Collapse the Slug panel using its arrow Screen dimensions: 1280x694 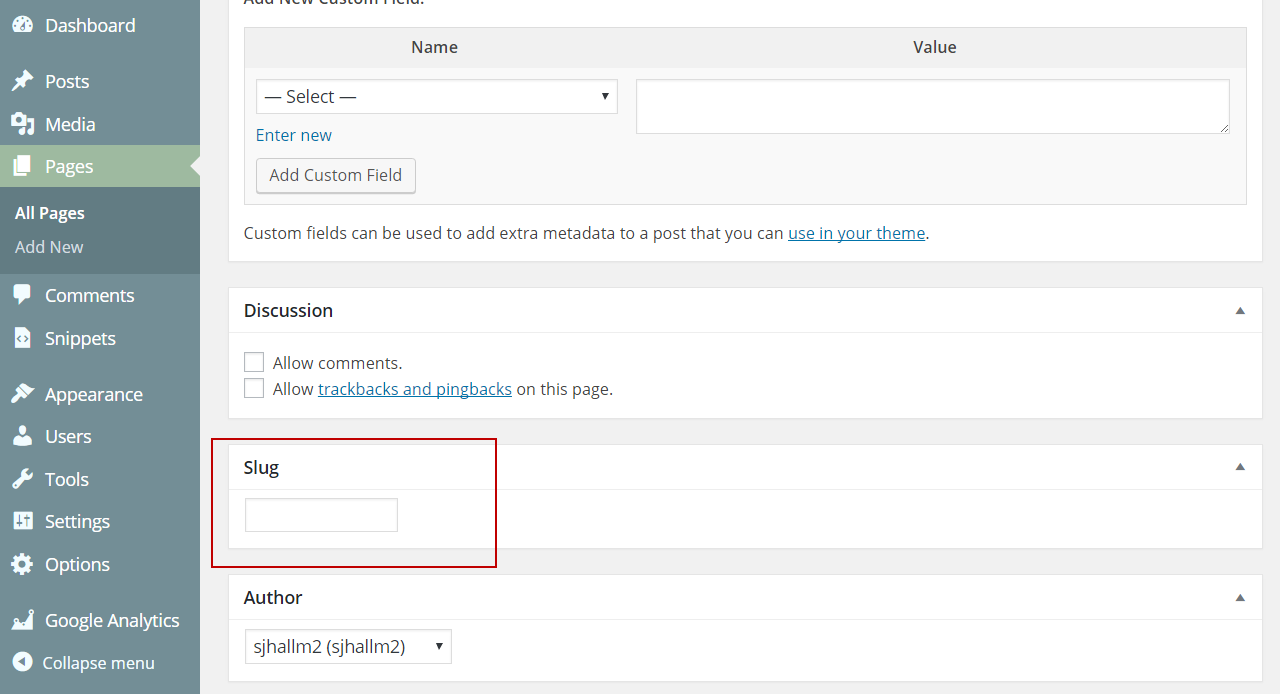[x=1240, y=467]
